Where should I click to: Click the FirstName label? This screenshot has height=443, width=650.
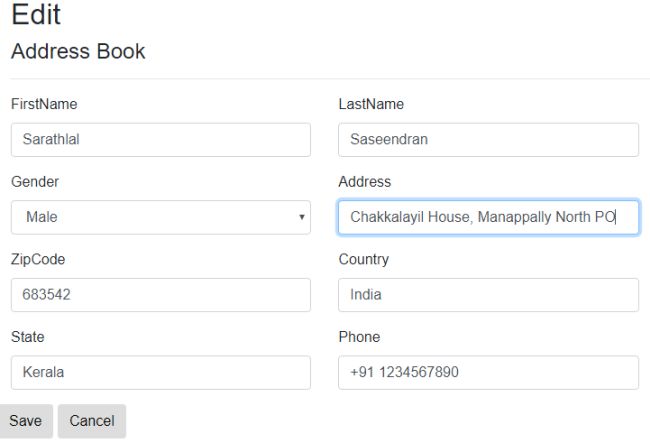point(44,104)
